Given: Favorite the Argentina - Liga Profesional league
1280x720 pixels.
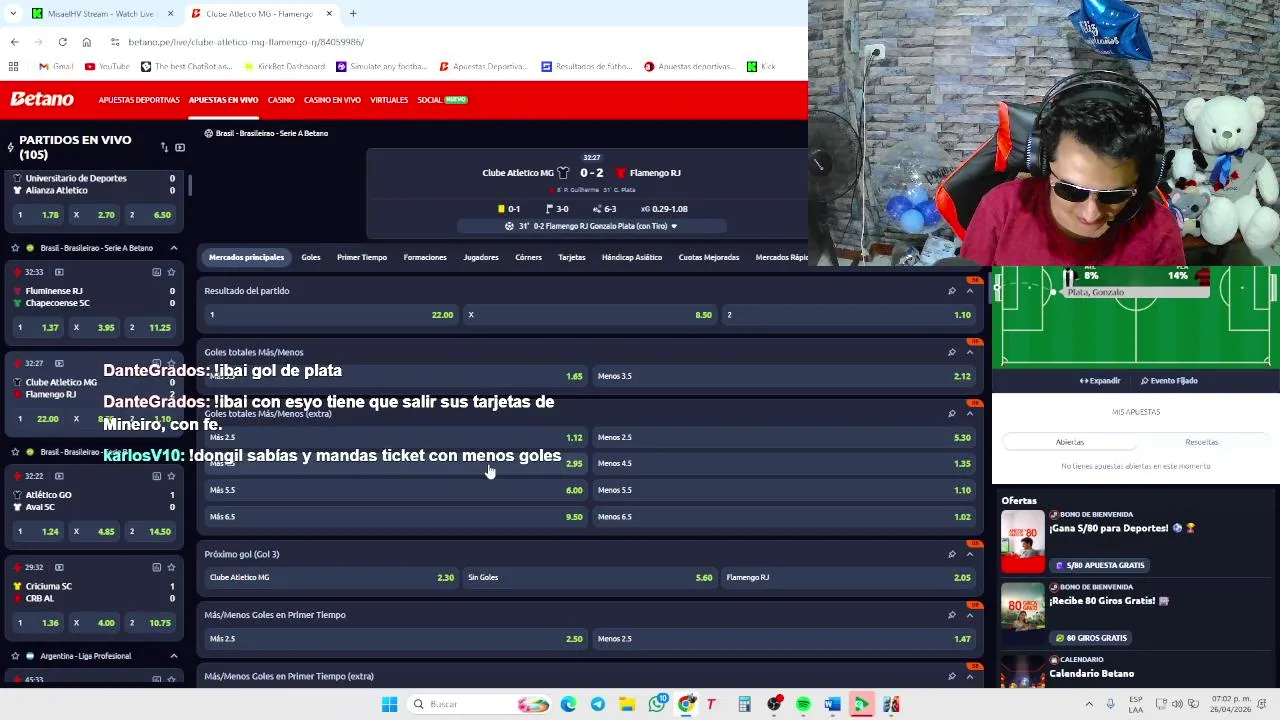Looking at the screenshot, I should [15, 656].
